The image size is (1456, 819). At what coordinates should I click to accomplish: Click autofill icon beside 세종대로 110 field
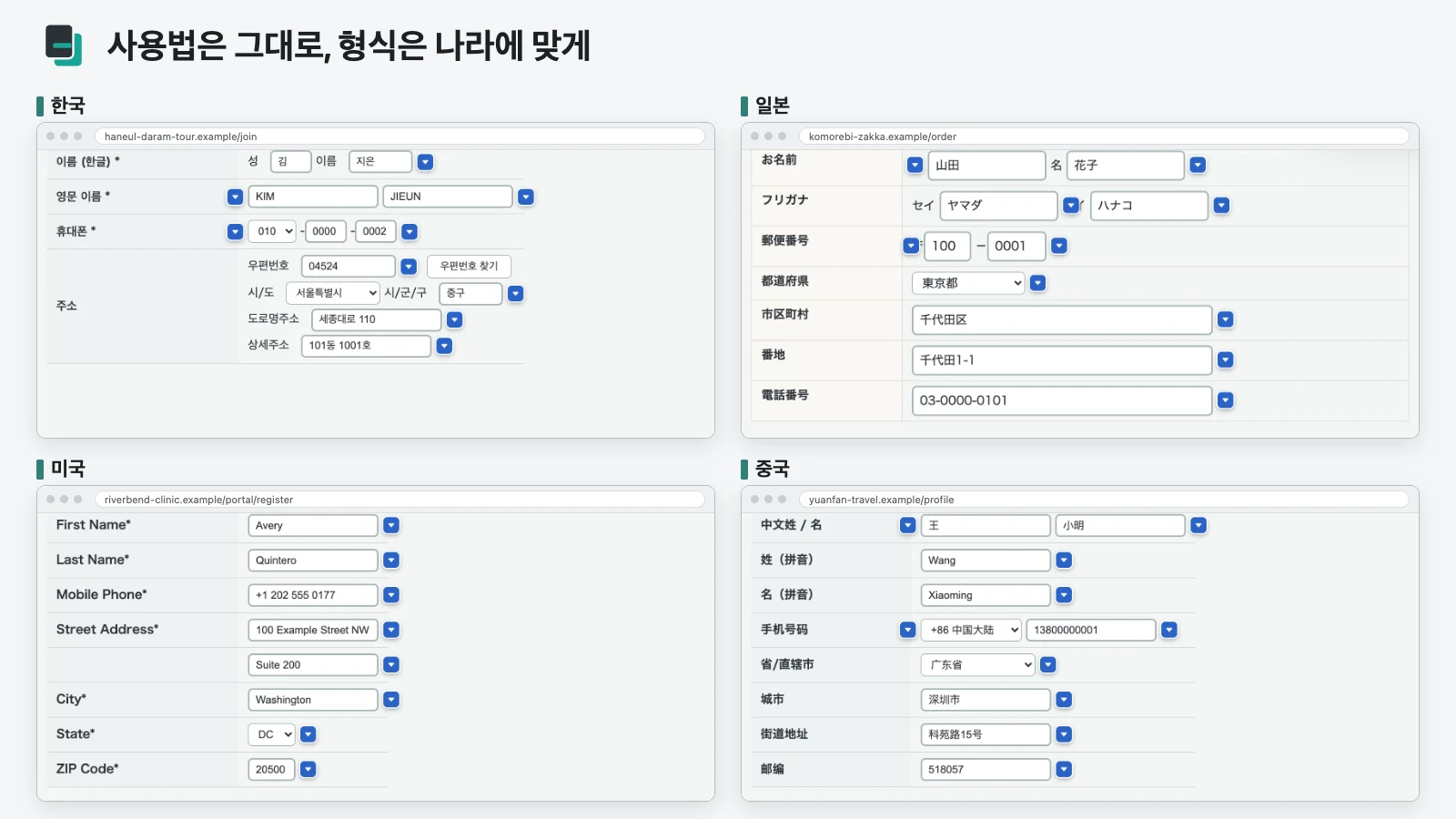pos(455,319)
